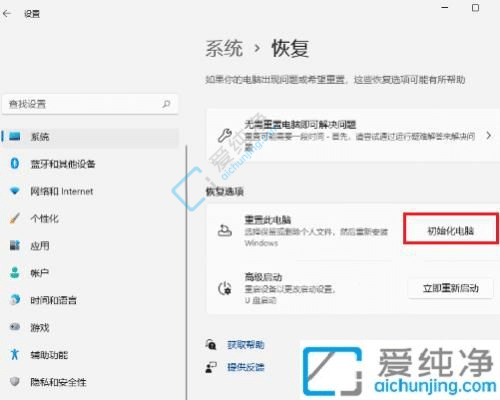Viewport: 500px width, 400px height.
Task: Click the 个性化 paintbrush icon
Action: [x=15, y=218]
